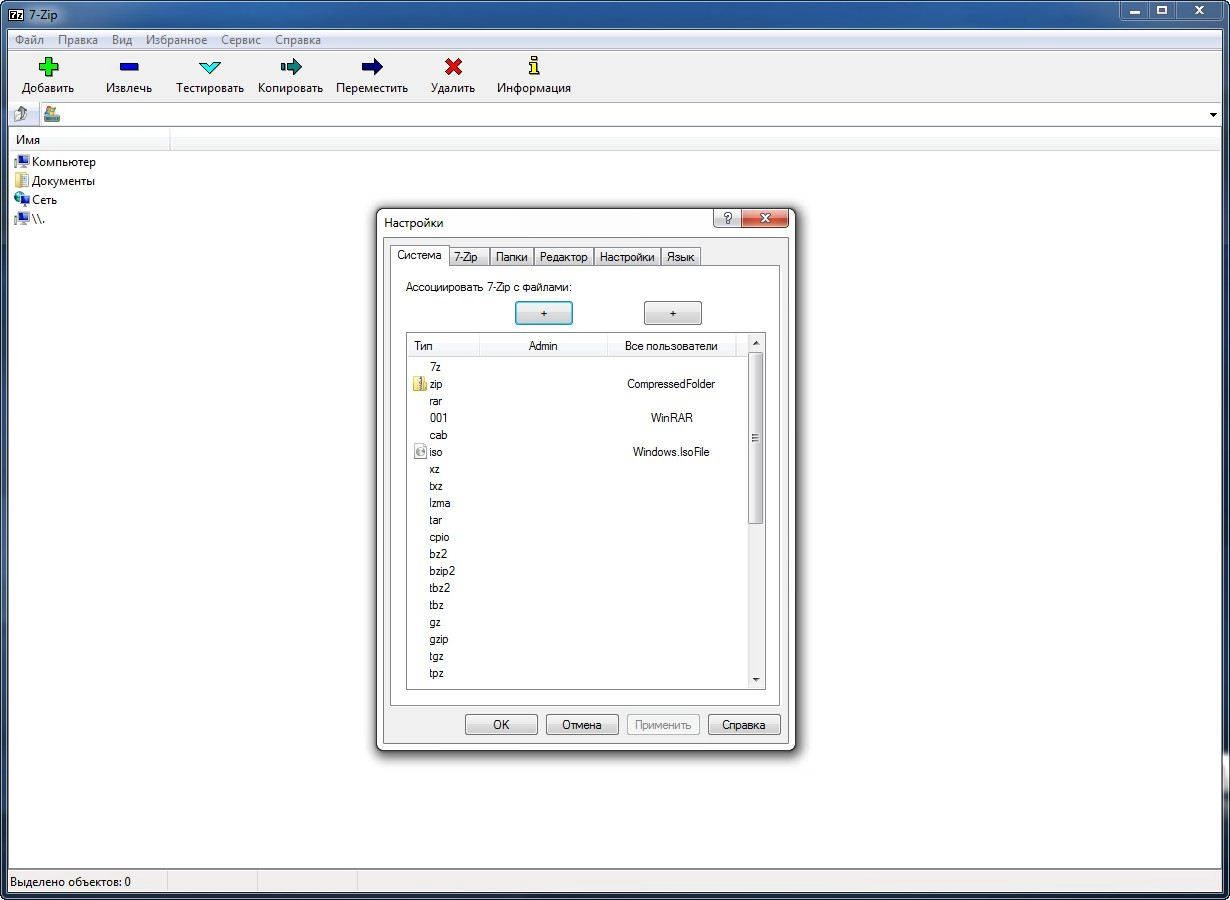The height and width of the screenshot is (900, 1230).
Task: Select the tar row in type list
Action: coord(578,520)
